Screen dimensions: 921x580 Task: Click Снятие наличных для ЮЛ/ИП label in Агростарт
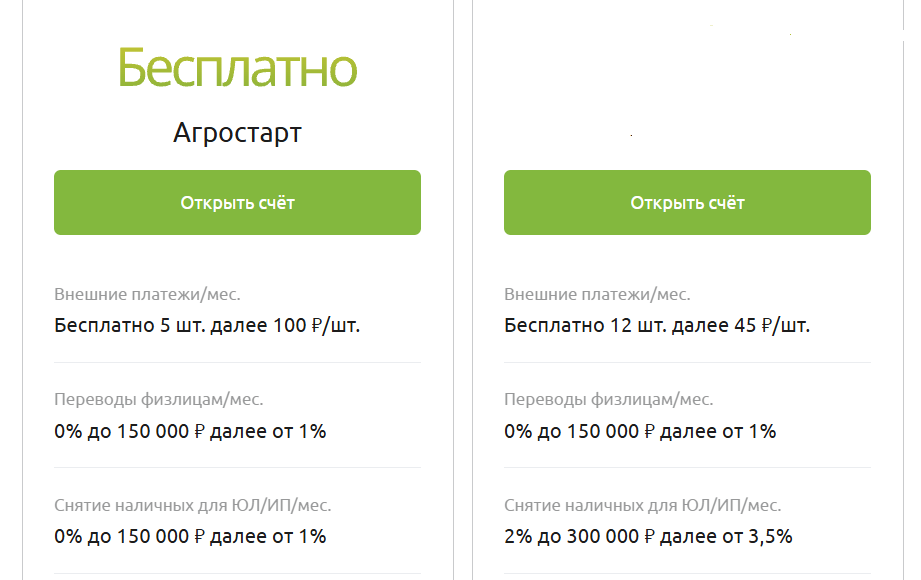coord(193,505)
